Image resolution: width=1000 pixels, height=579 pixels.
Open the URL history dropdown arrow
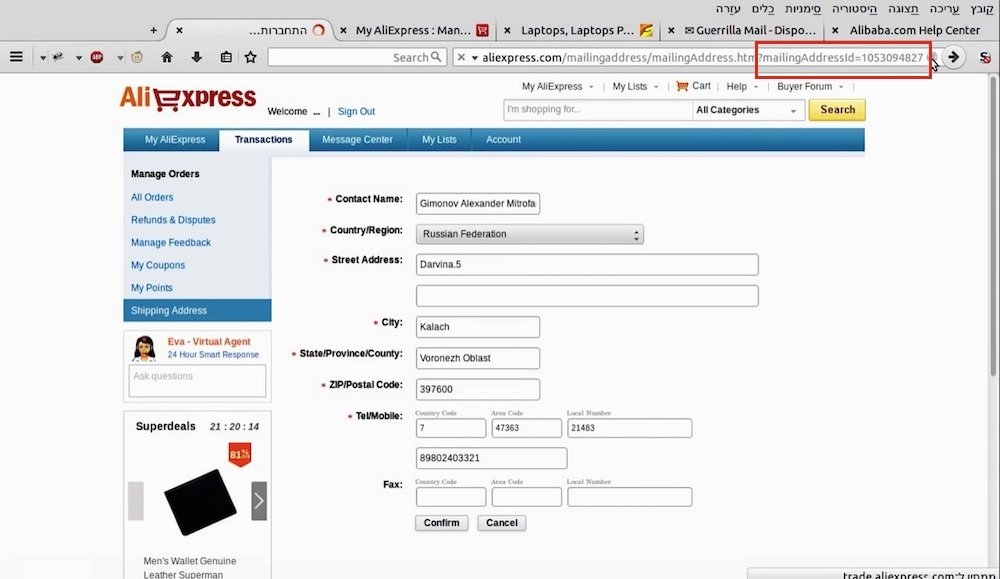click(474, 58)
